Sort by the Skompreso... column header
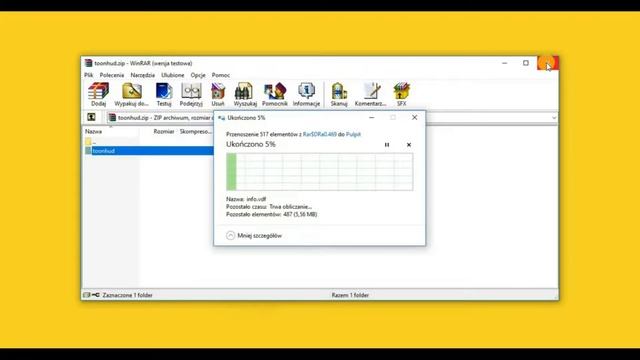Viewport: 640px width, 360px height. tap(196, 131)
